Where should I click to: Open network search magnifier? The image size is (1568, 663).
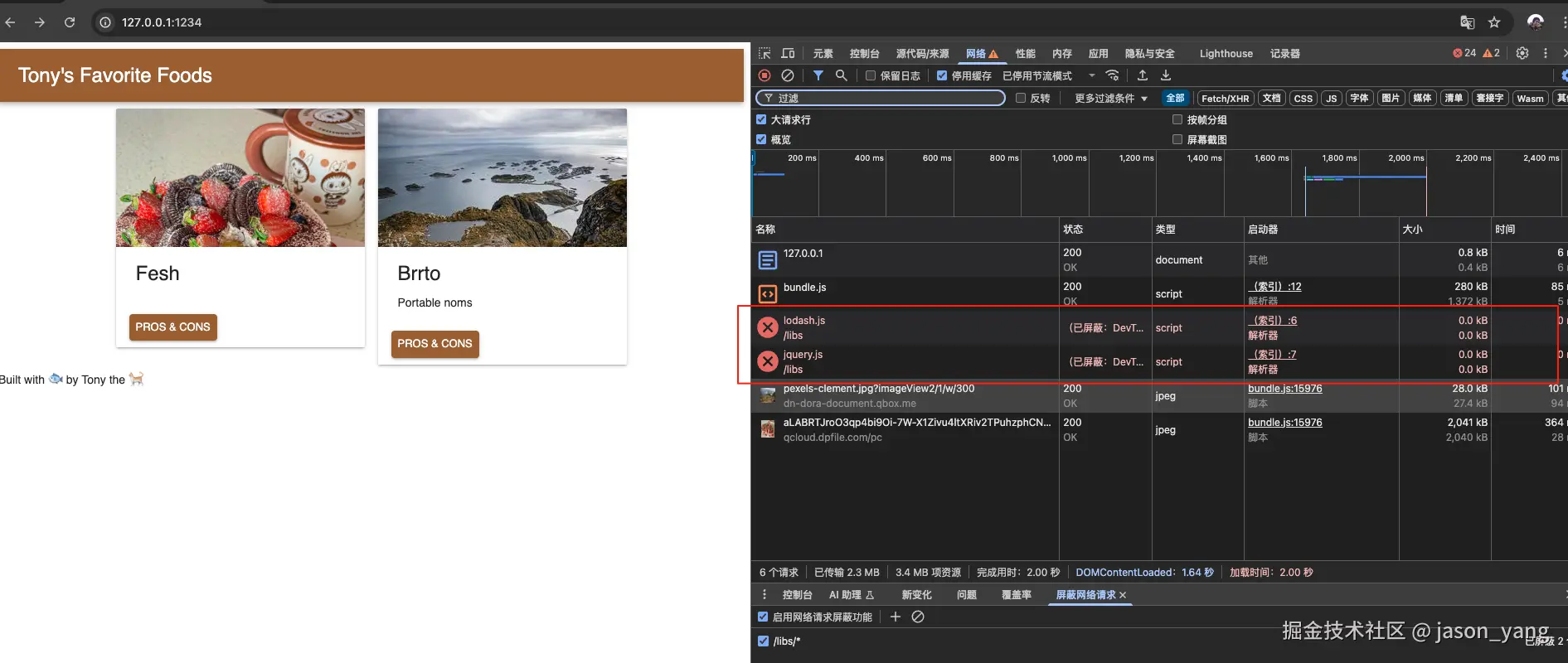pos(841,75)
